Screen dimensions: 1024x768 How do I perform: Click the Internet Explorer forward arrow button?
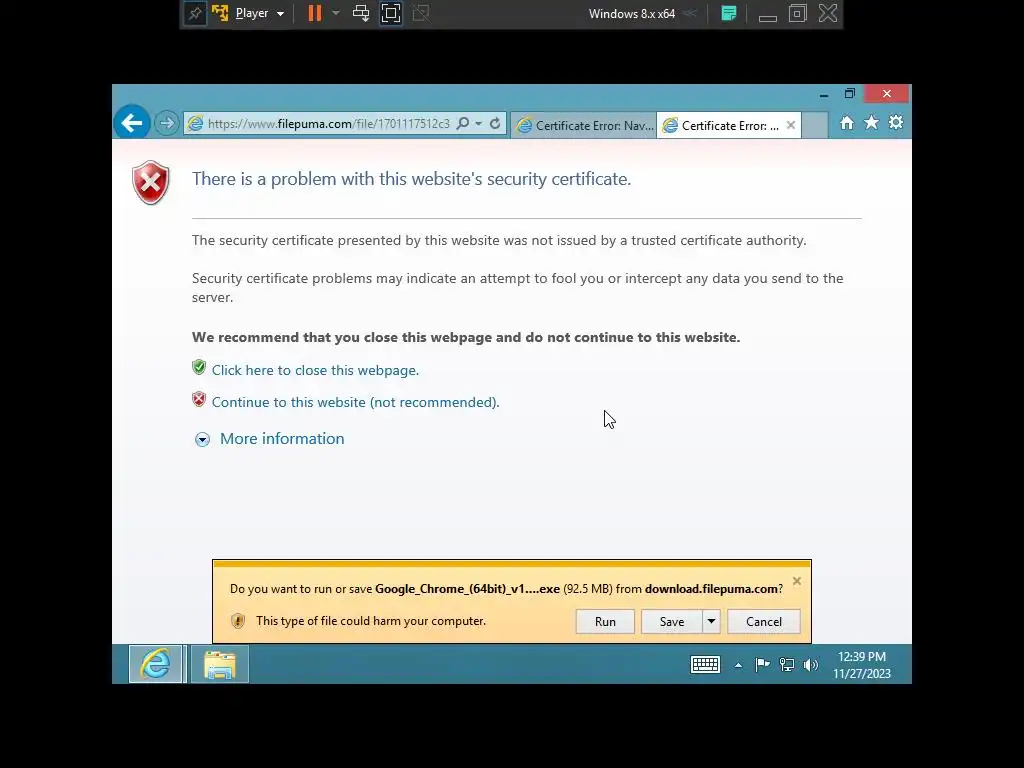pos(167,123)
